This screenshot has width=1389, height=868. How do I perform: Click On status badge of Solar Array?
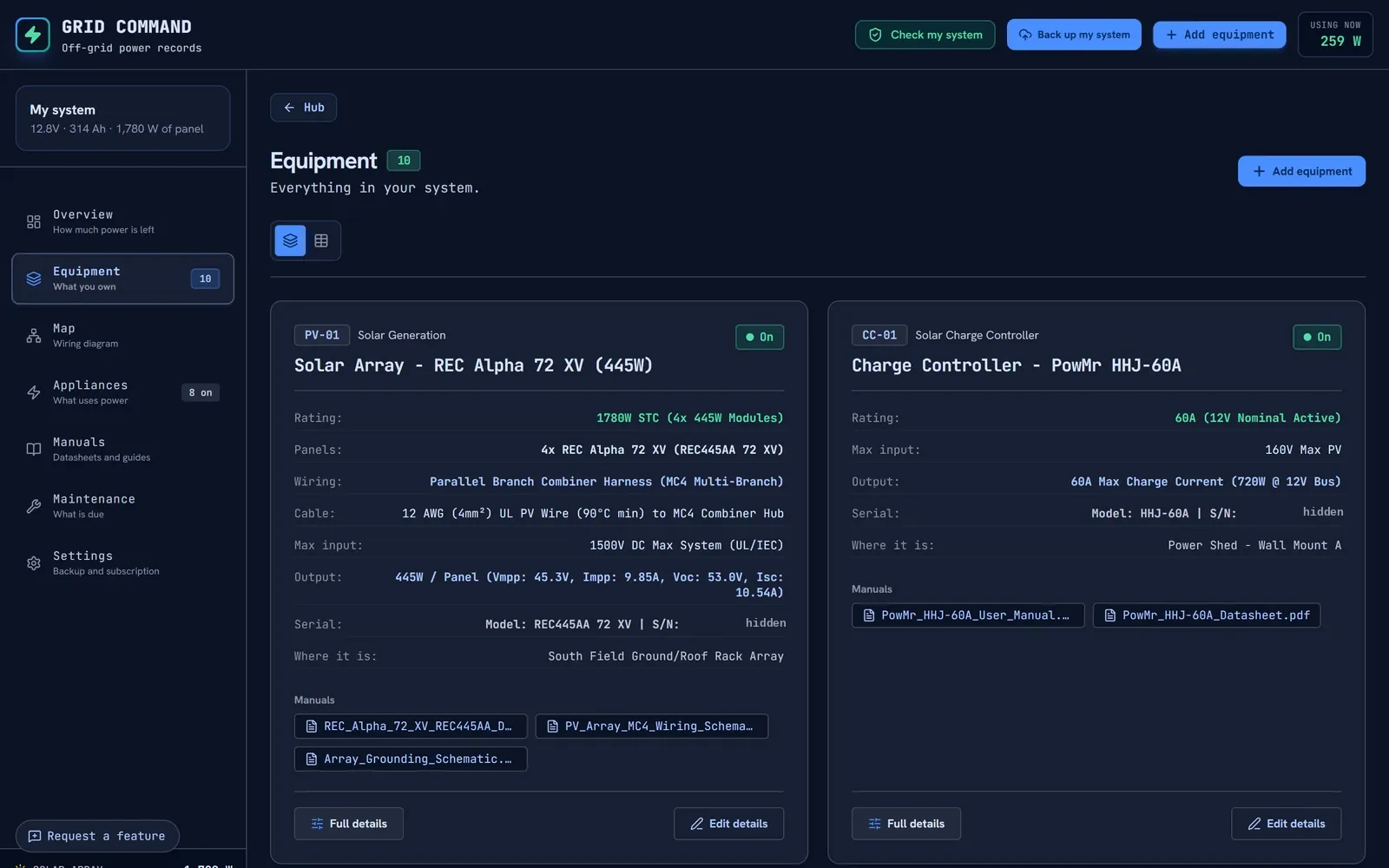(x=760, y=337)
